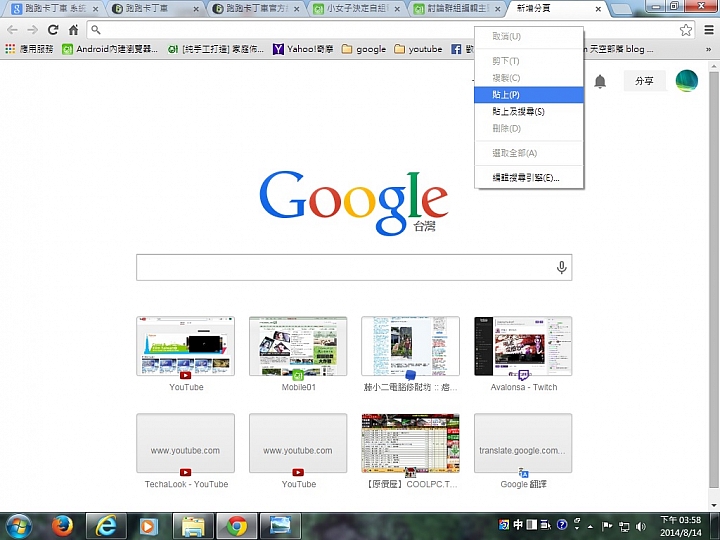Switch to the first 跑跑卡丁車 系統 tab
The width and height of the screenshot is (720, 540).
click(x=54, y=9)
